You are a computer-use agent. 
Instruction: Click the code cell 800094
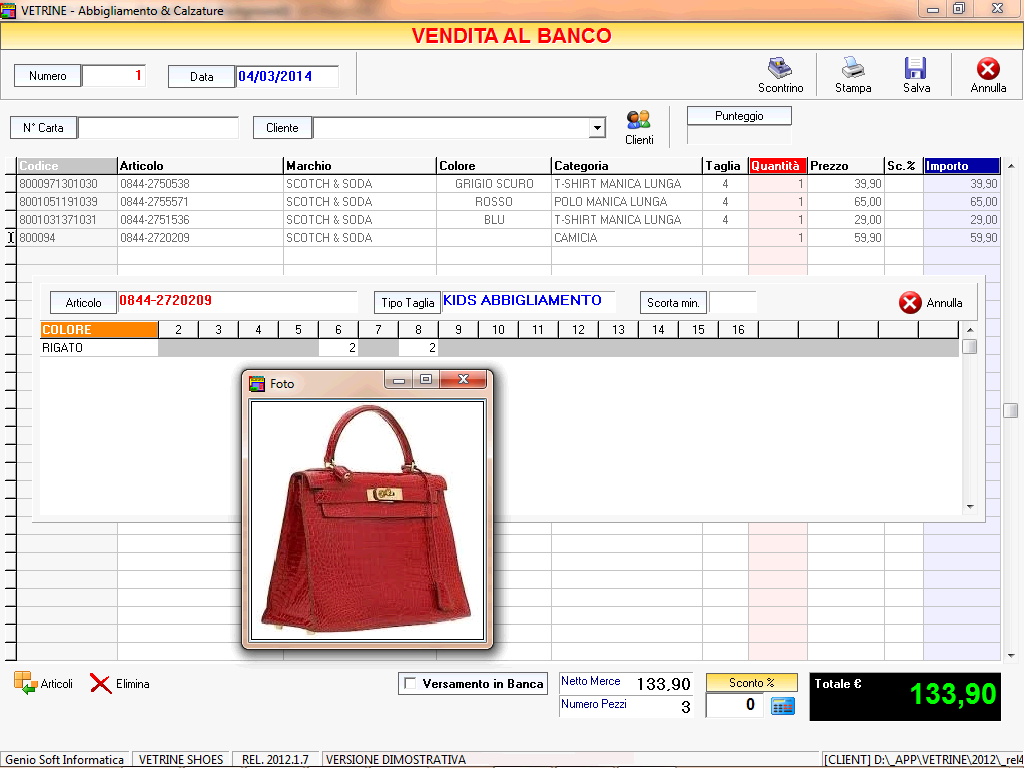67,238
